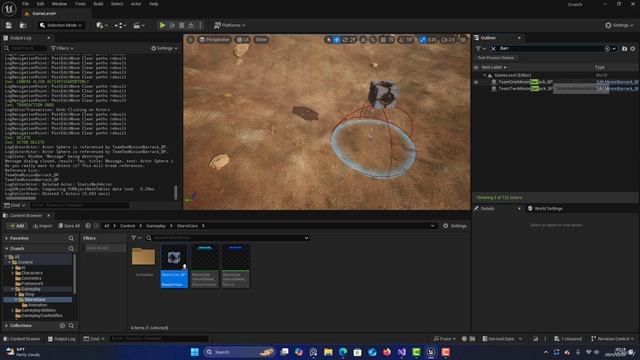
Task: Open the Revision Control dropdown in status bar
Action: pos(612,339)
